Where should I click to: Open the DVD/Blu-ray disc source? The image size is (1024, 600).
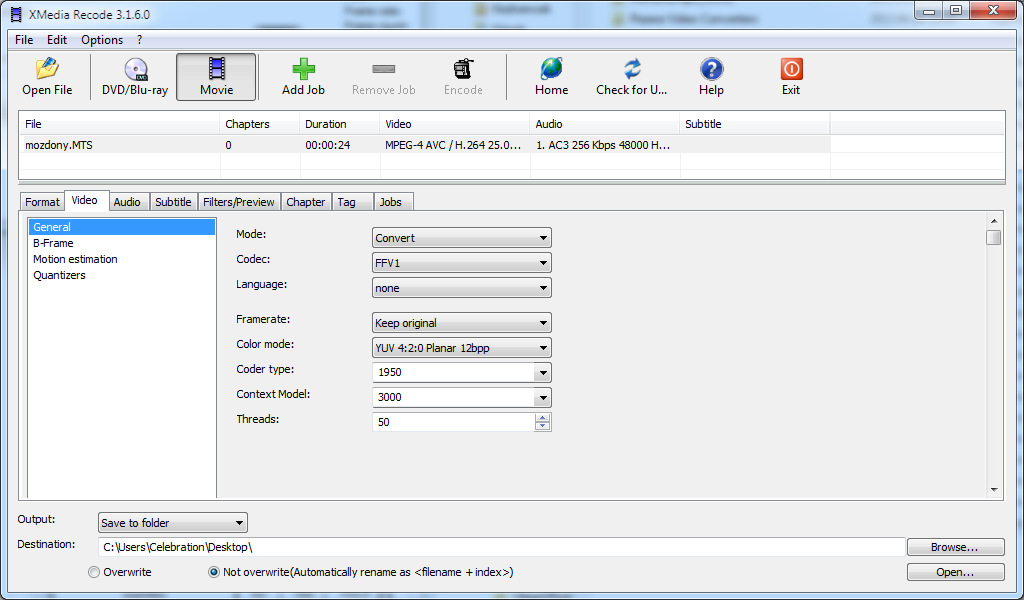tap(135, 76)
